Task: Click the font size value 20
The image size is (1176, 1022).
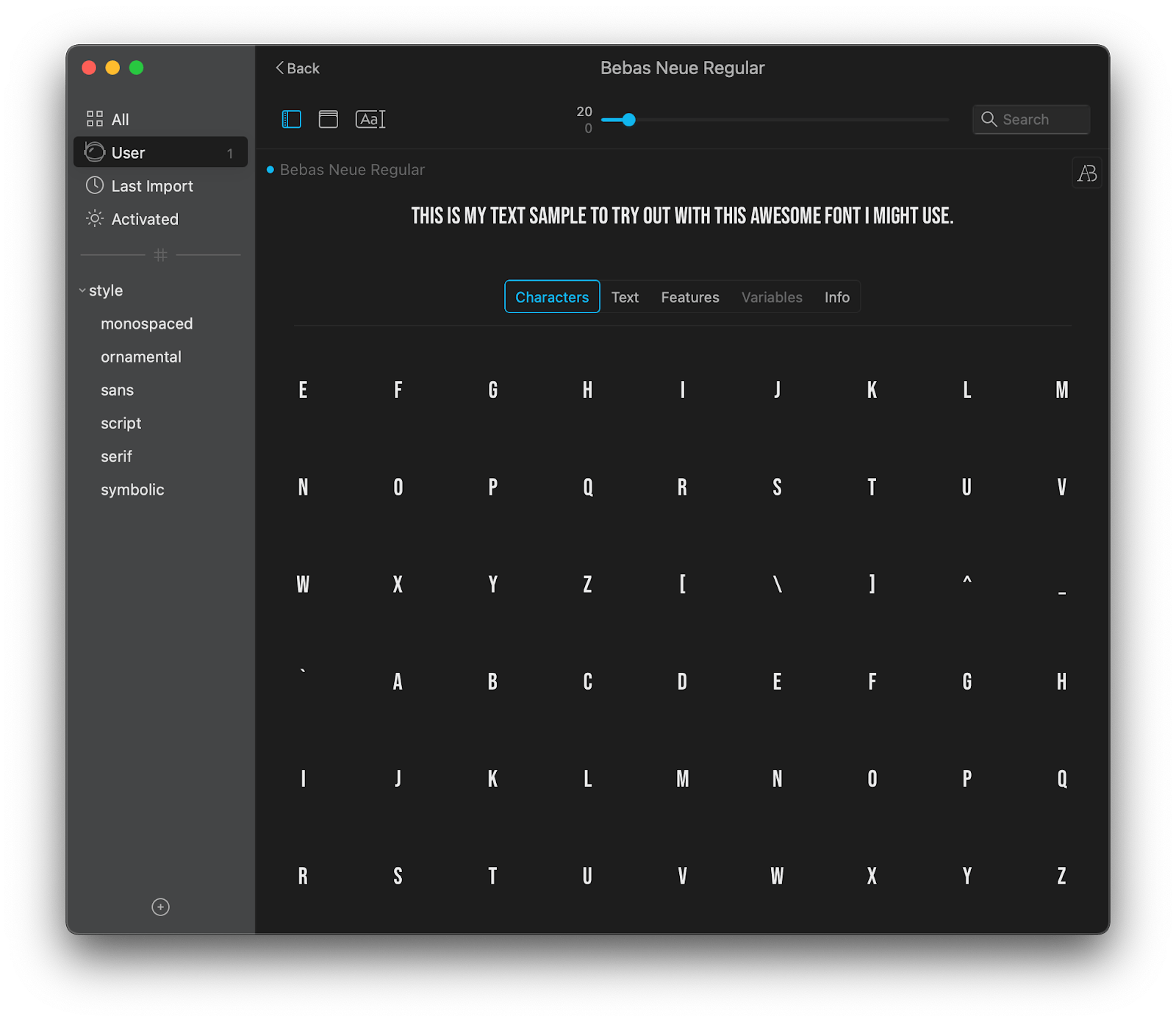Action: [x=584, y=111]
